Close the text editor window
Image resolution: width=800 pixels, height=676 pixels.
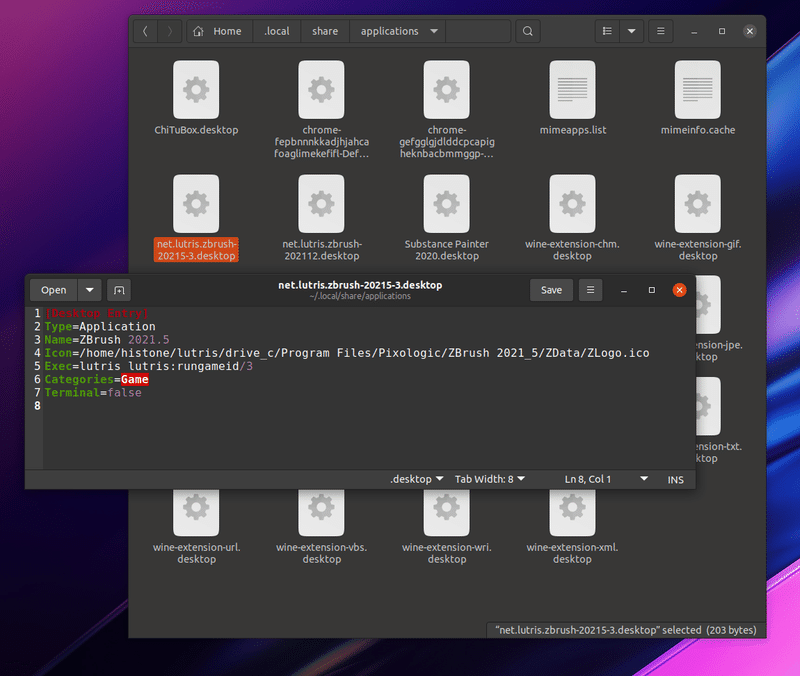(x=680, y=290)
